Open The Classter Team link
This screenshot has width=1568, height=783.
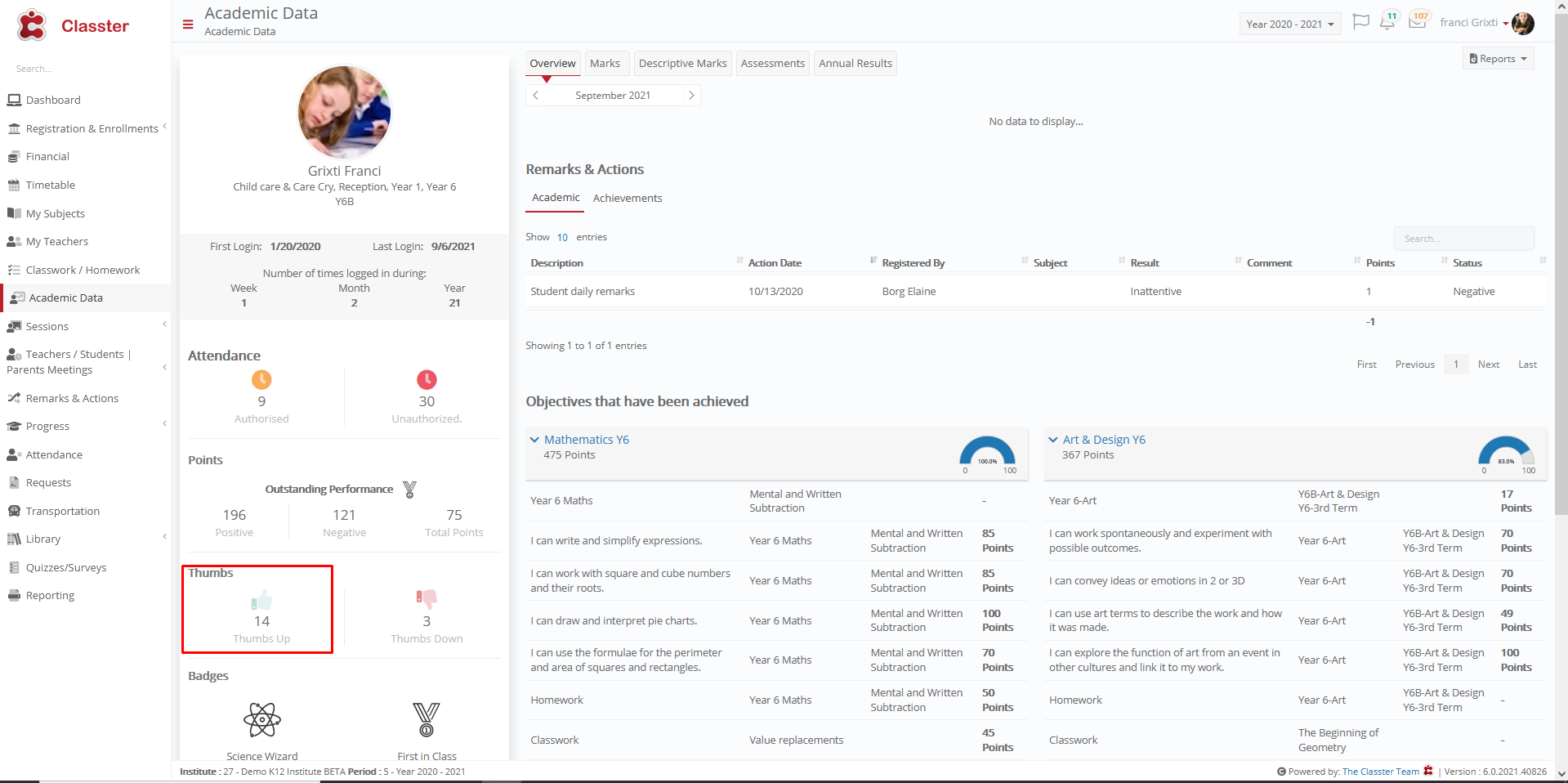[1380, 772]
